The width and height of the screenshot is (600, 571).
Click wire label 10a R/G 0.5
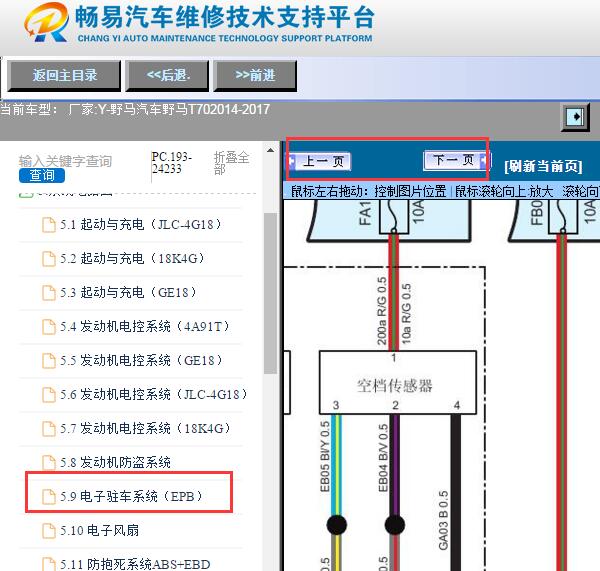point(406,313)
